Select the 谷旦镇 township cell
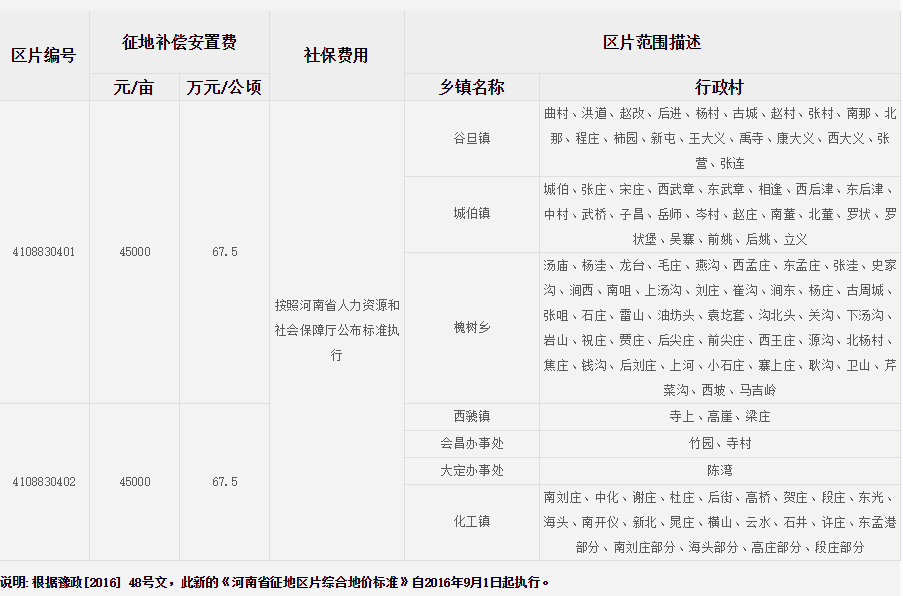The width and height of the screenshot is (903, 596). 472,138
